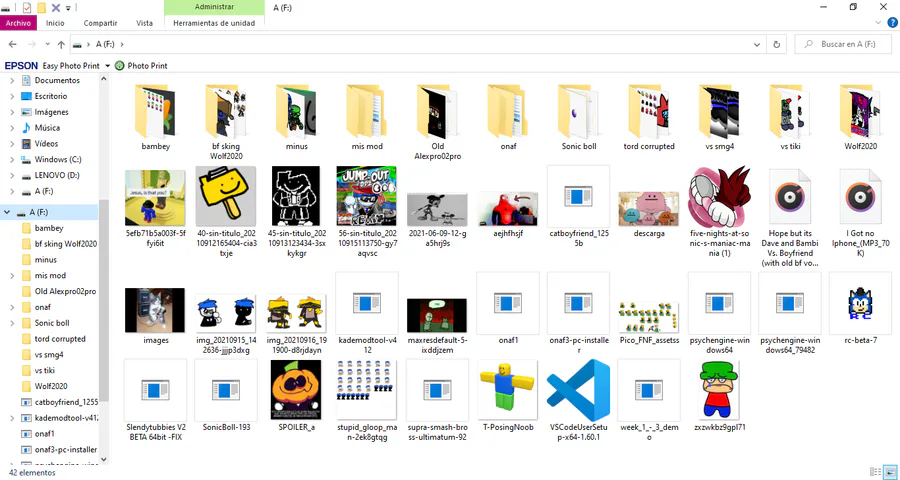The image size is (900, 480).
Task: Select the Slendytubbies V2 BETA 64bit file
Action: [155, 390]
